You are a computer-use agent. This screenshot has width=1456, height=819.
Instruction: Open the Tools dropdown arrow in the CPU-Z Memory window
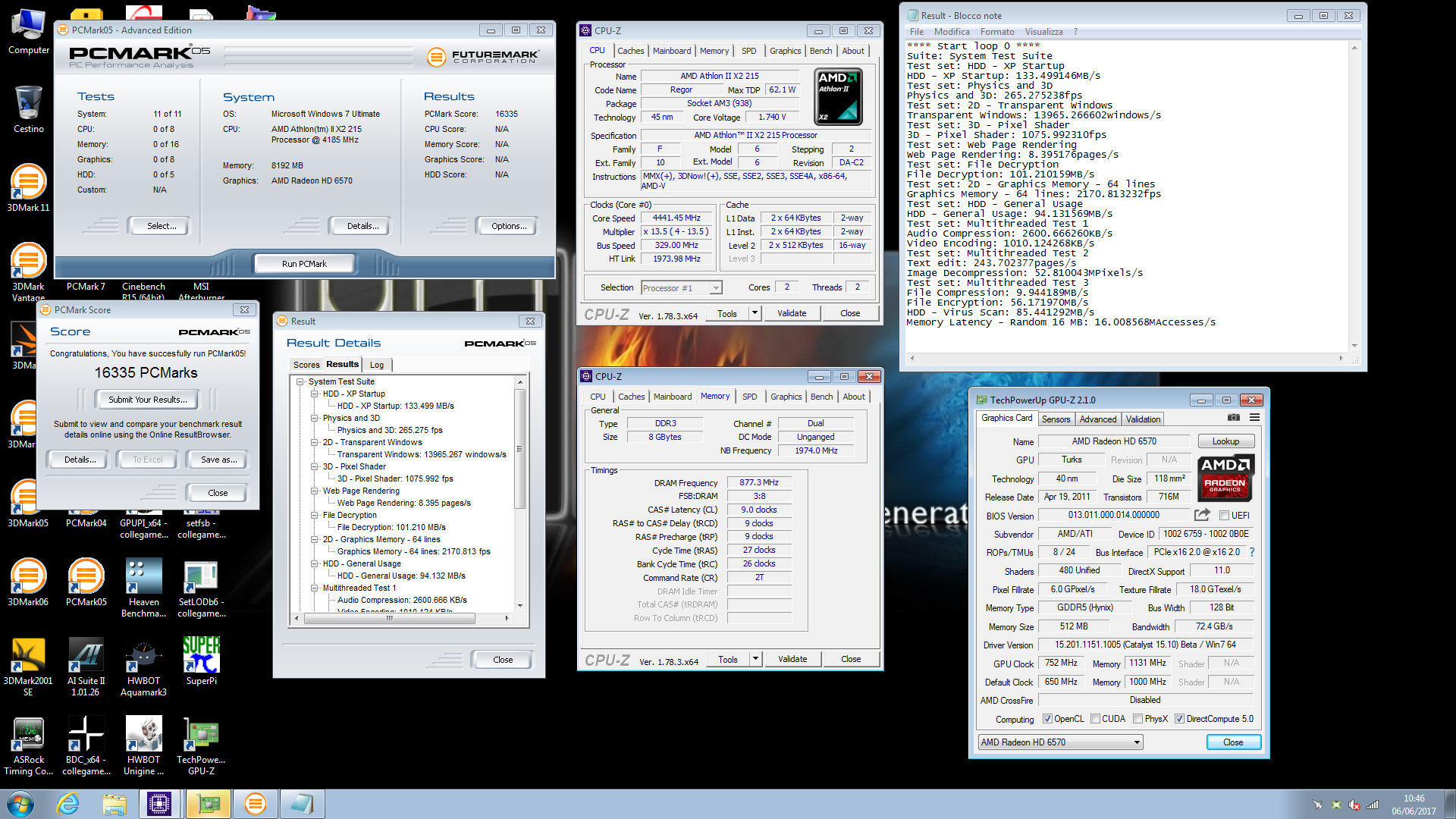pos(755,659)
